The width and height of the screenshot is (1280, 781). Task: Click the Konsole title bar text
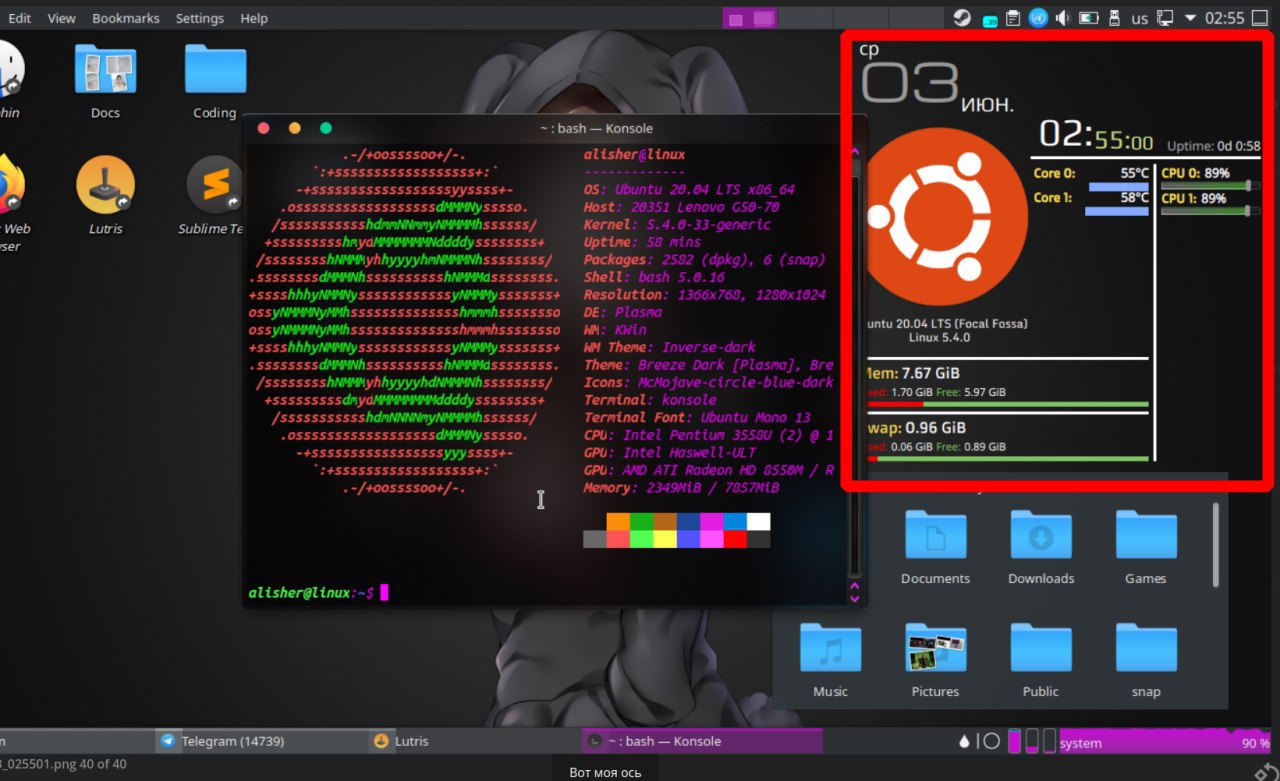click(x=596, y=128)
